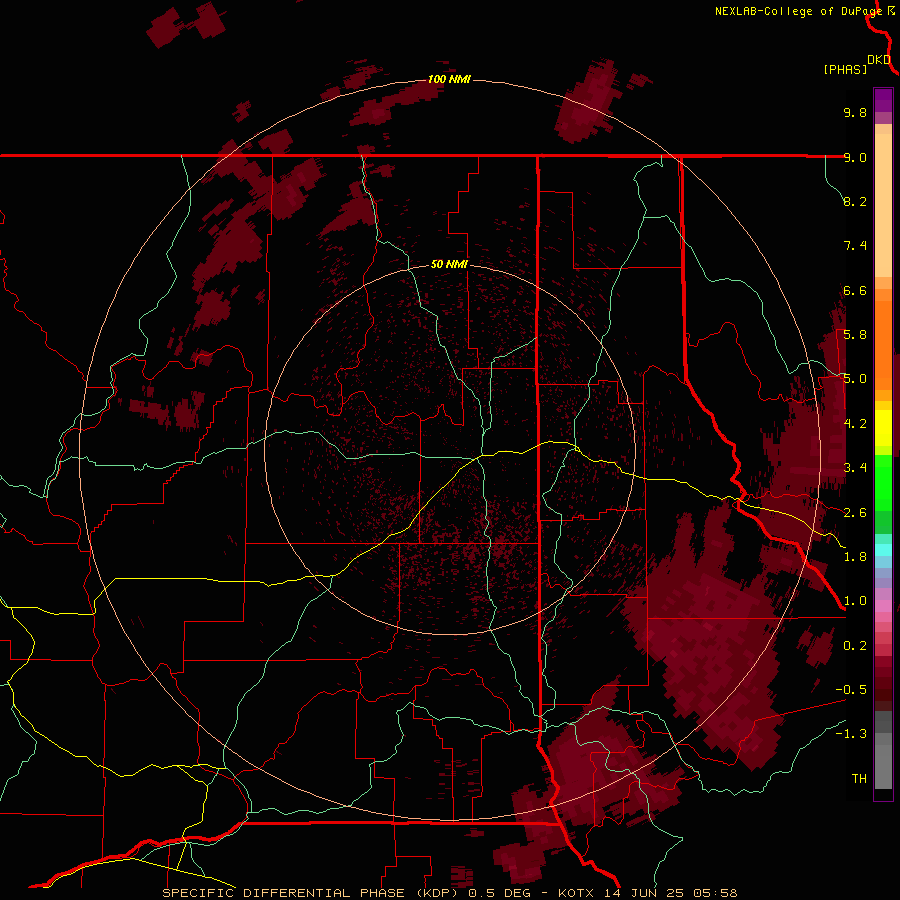Click the 05:58 timestamp
900x900 pixels.
pyautogui.click(x=715, y=893)
